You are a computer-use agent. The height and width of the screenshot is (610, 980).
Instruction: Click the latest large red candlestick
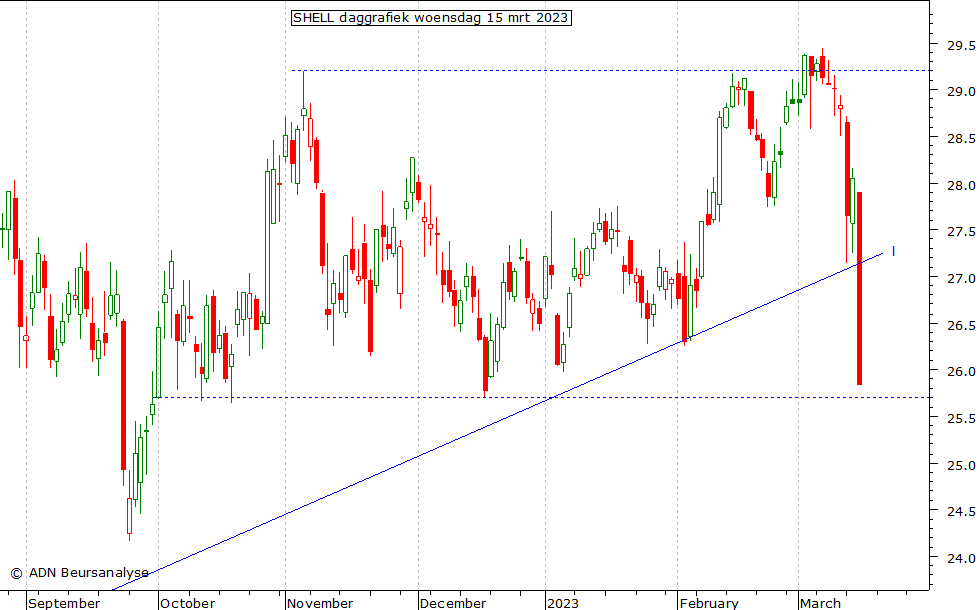coord(859,288)
